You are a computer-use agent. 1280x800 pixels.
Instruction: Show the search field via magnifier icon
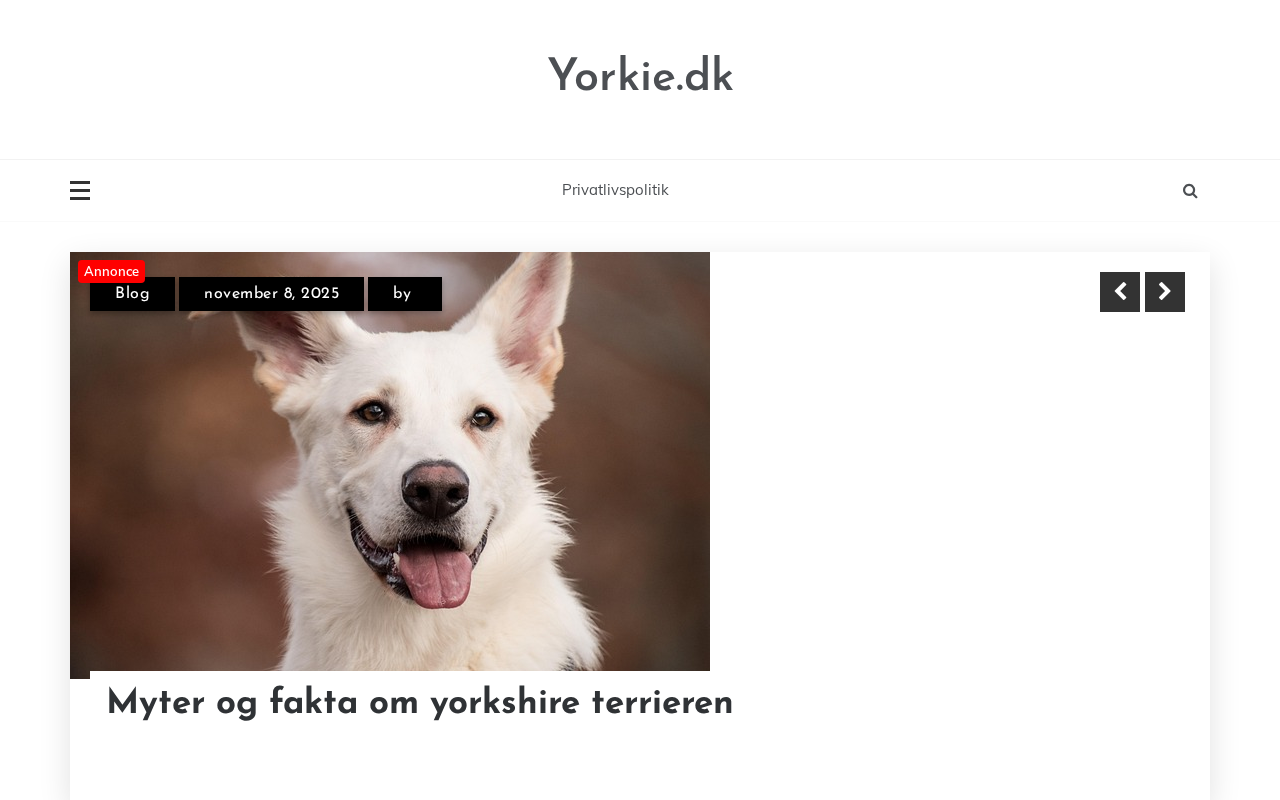click(x=1190, y=191)
